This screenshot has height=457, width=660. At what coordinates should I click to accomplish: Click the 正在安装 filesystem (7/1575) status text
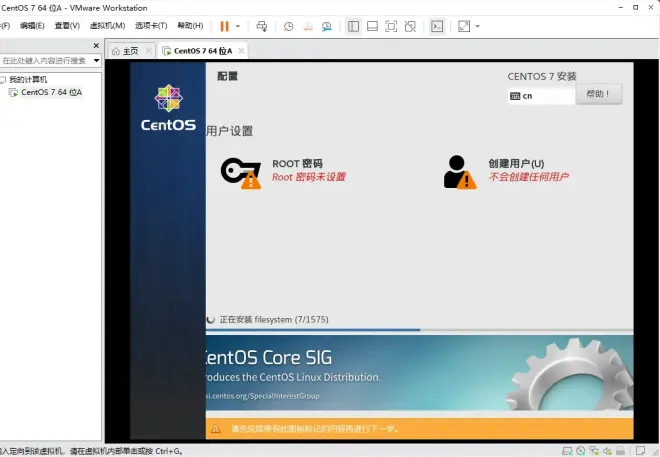(274, 320)
